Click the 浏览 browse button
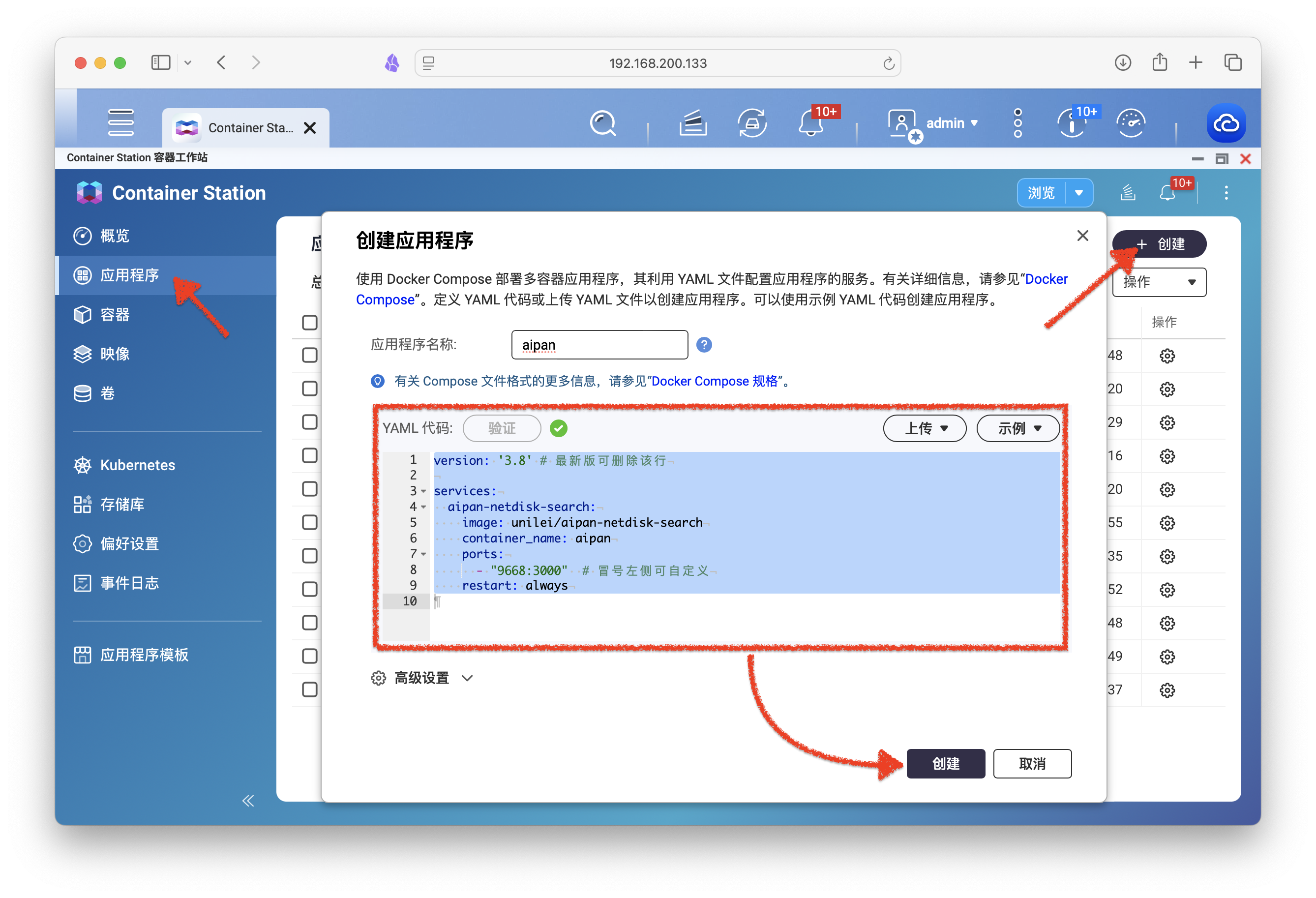 point(1042,193)
